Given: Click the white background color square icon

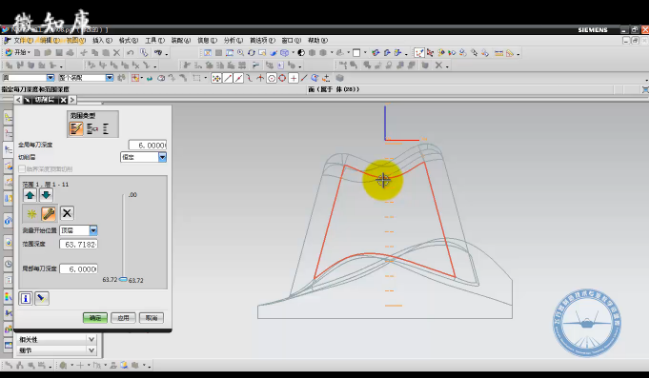Looking at the screenshot, I should coord(356,53).
